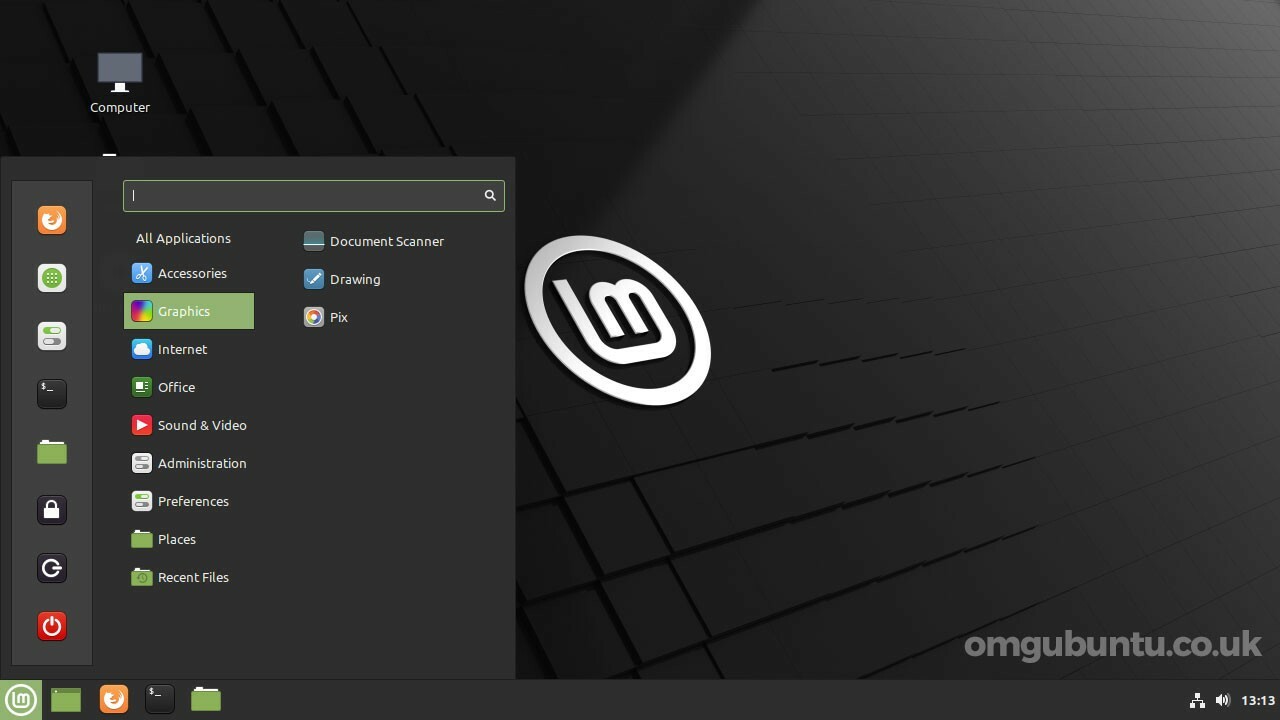Open System Settings from the sidebar
1280x720 pixels.
tap(51, 335)
